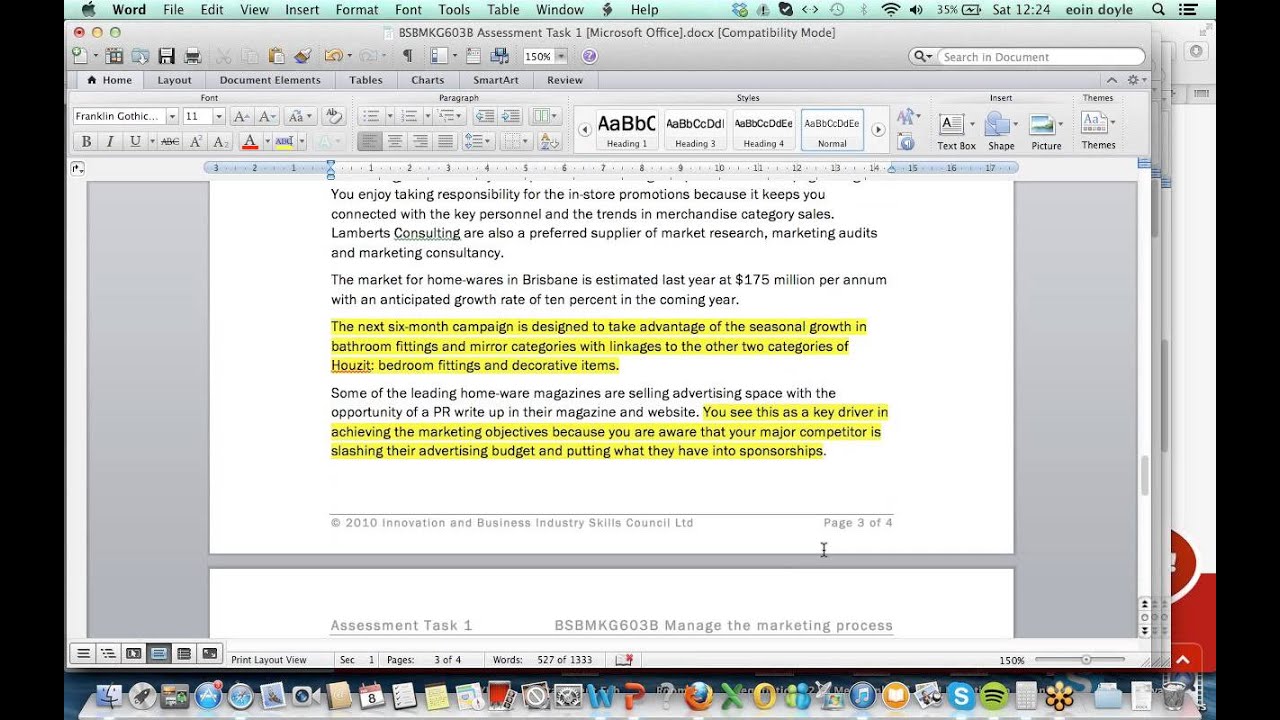The height and width of the screenshot is (720, 1280).
Task: Switch to the Tables ribbon tab
Action: (x=366, y=80)
